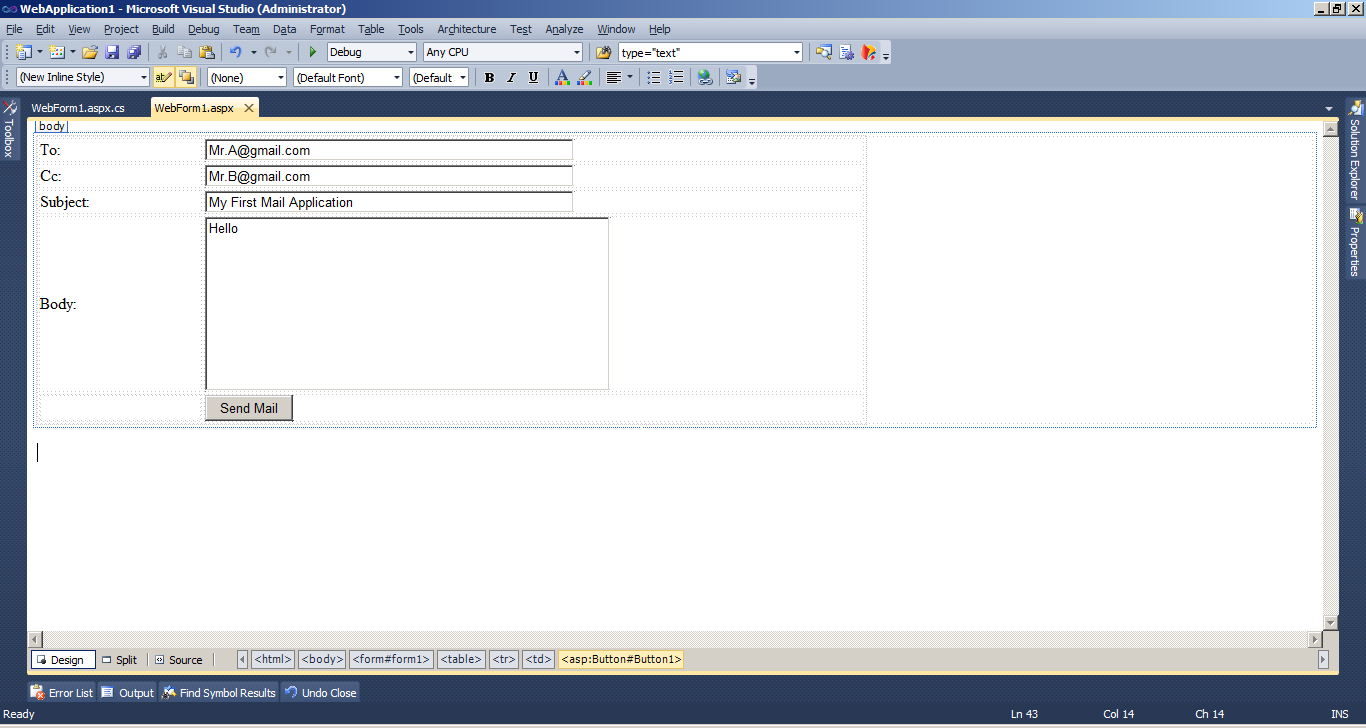Open the Find Symbol Results tab
Viewport: 1366px width, 728px height.
218,692
